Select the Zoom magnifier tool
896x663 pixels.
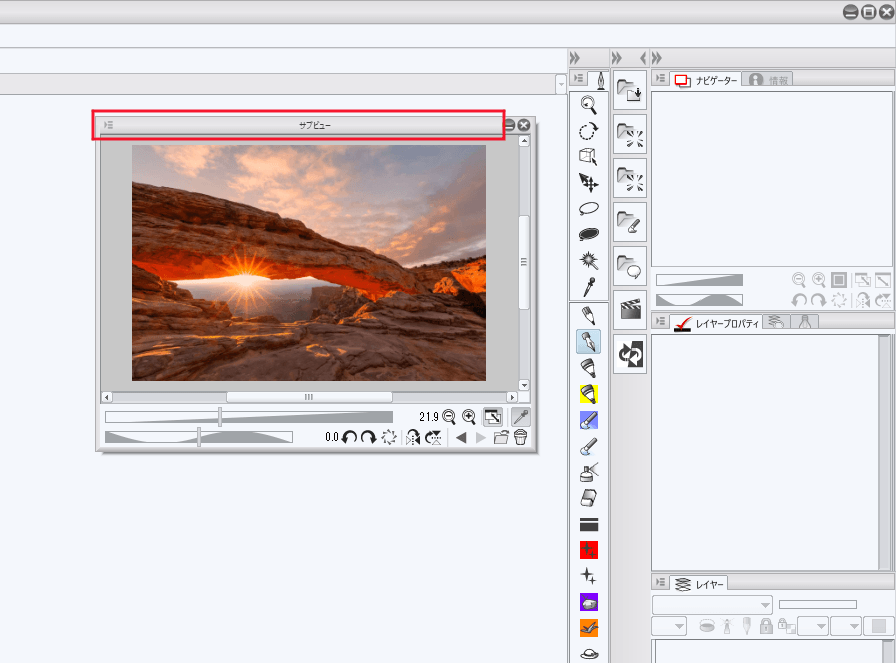[x=589, y=103]
